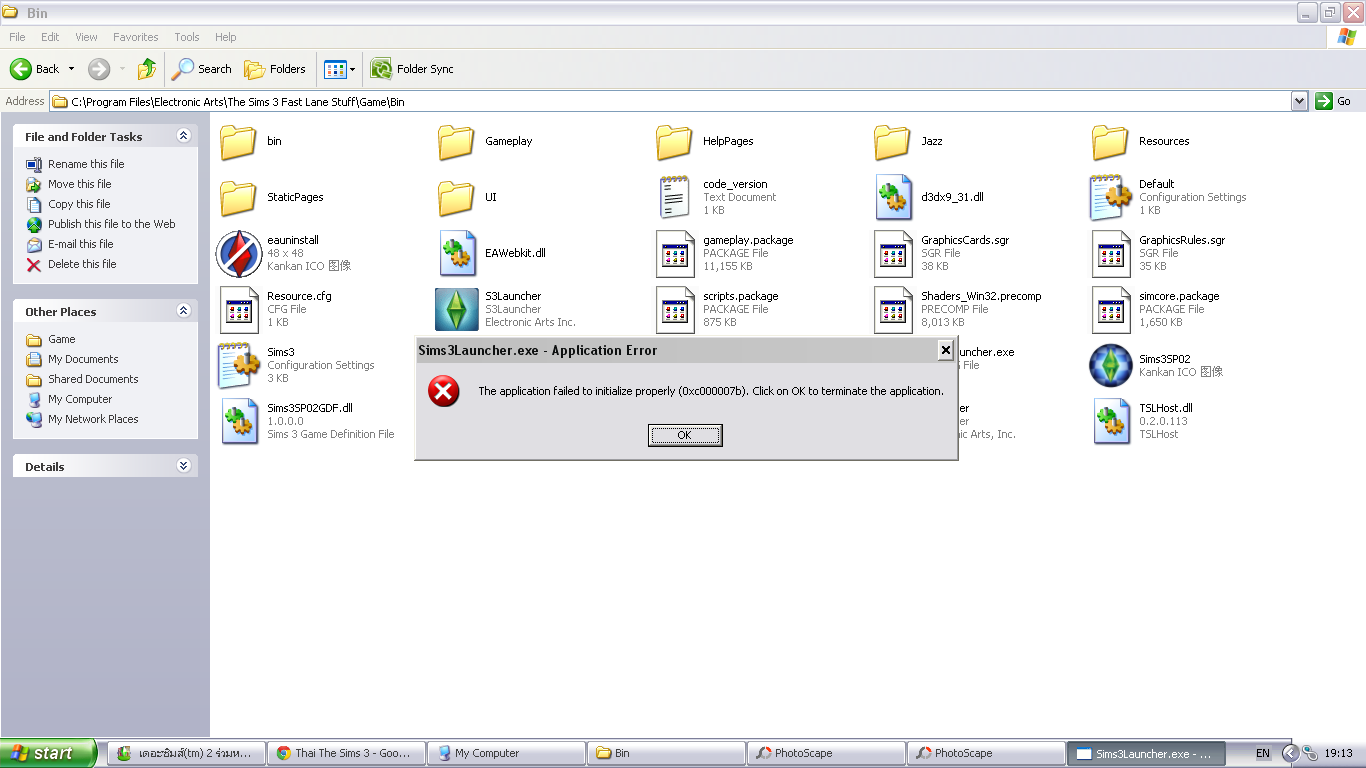Select the Sims3 configuration settings file icon

pos(238,365)
